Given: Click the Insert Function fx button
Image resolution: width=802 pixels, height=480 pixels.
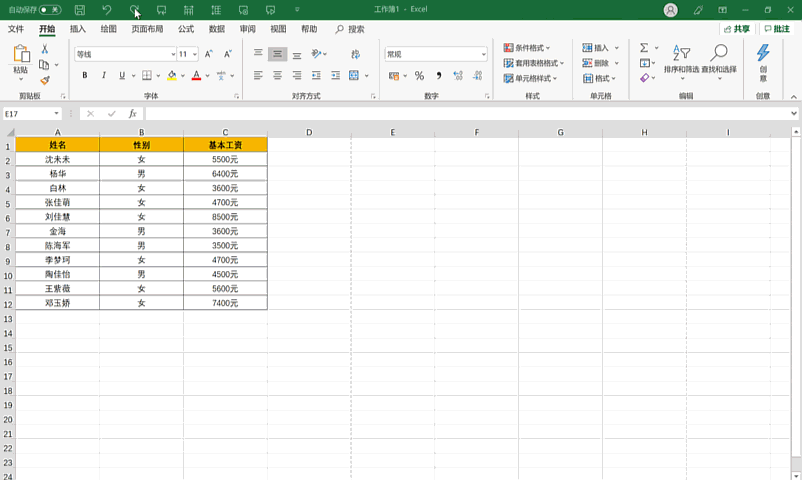Looking at the screenshot, I should tap(132, 114).
